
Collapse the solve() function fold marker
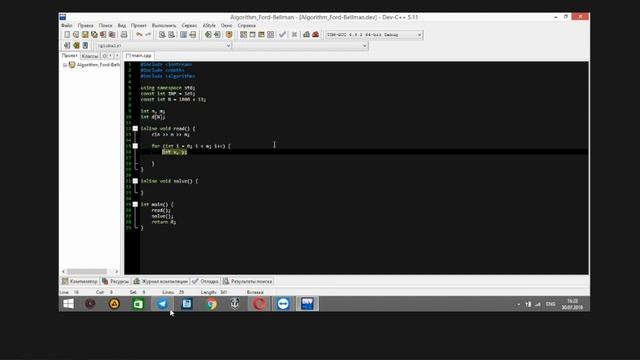pyautogui.click(x=135, y=181)
